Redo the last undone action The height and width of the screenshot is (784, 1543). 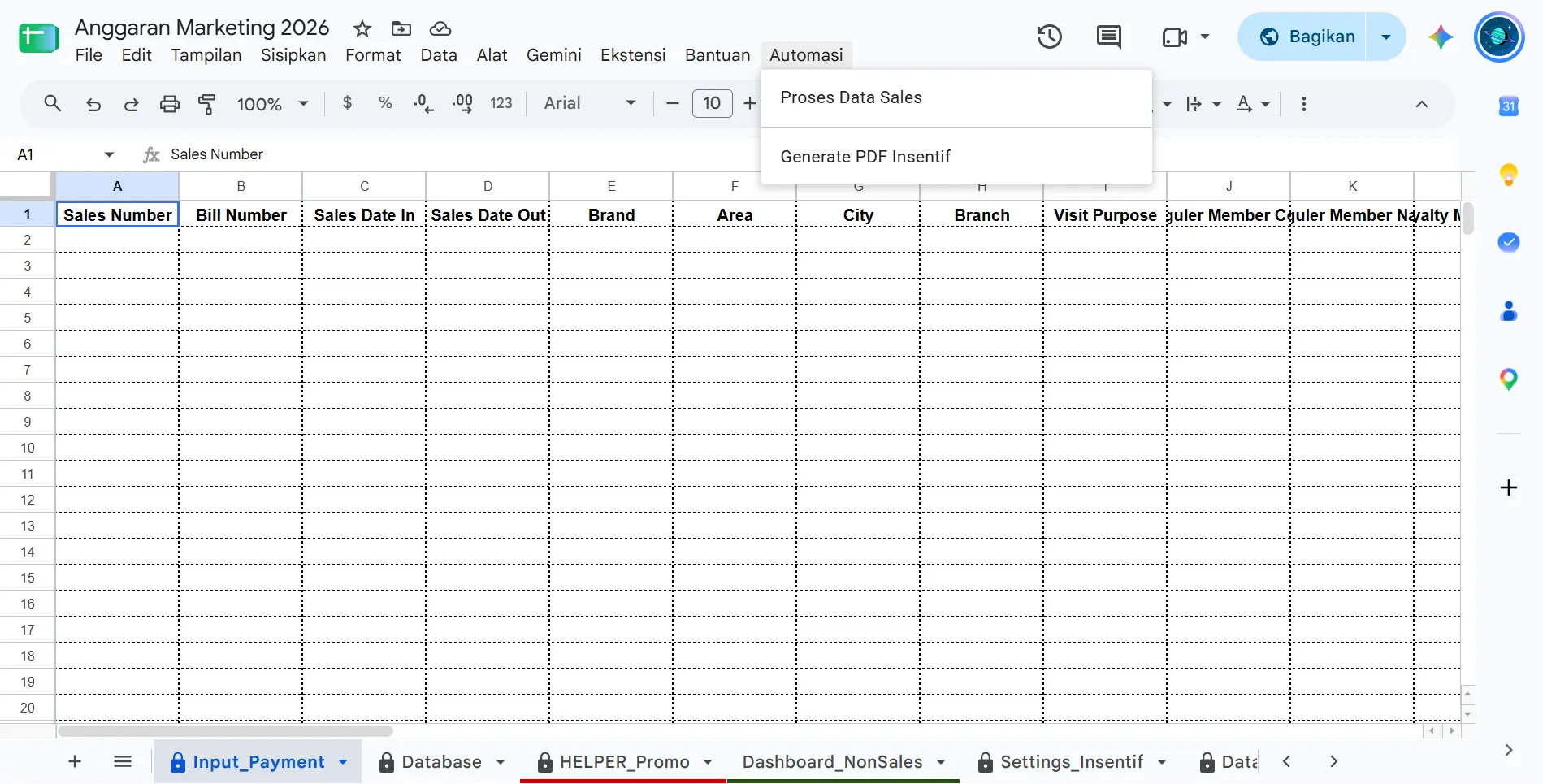pos(131,104)
